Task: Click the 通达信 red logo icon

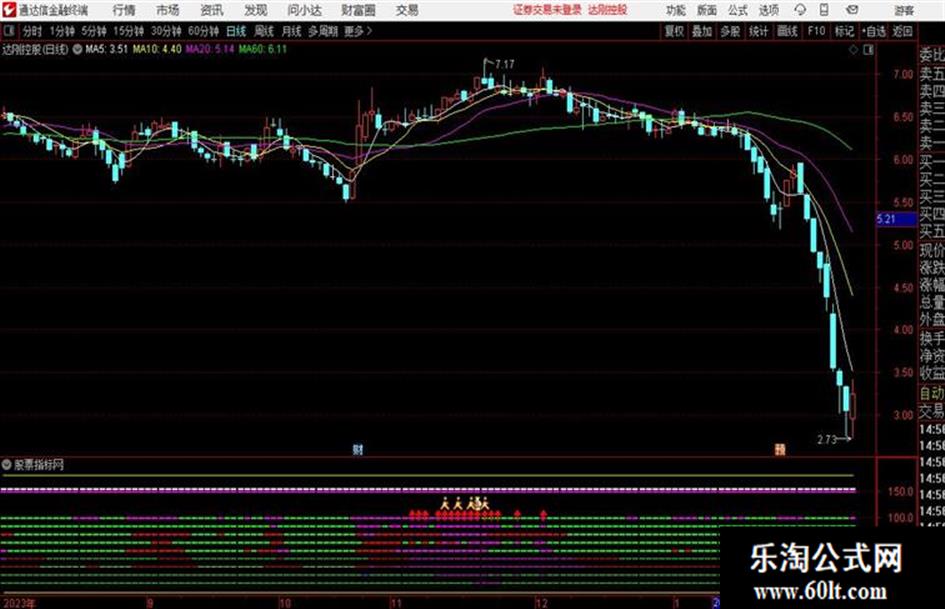Action: 8,10
